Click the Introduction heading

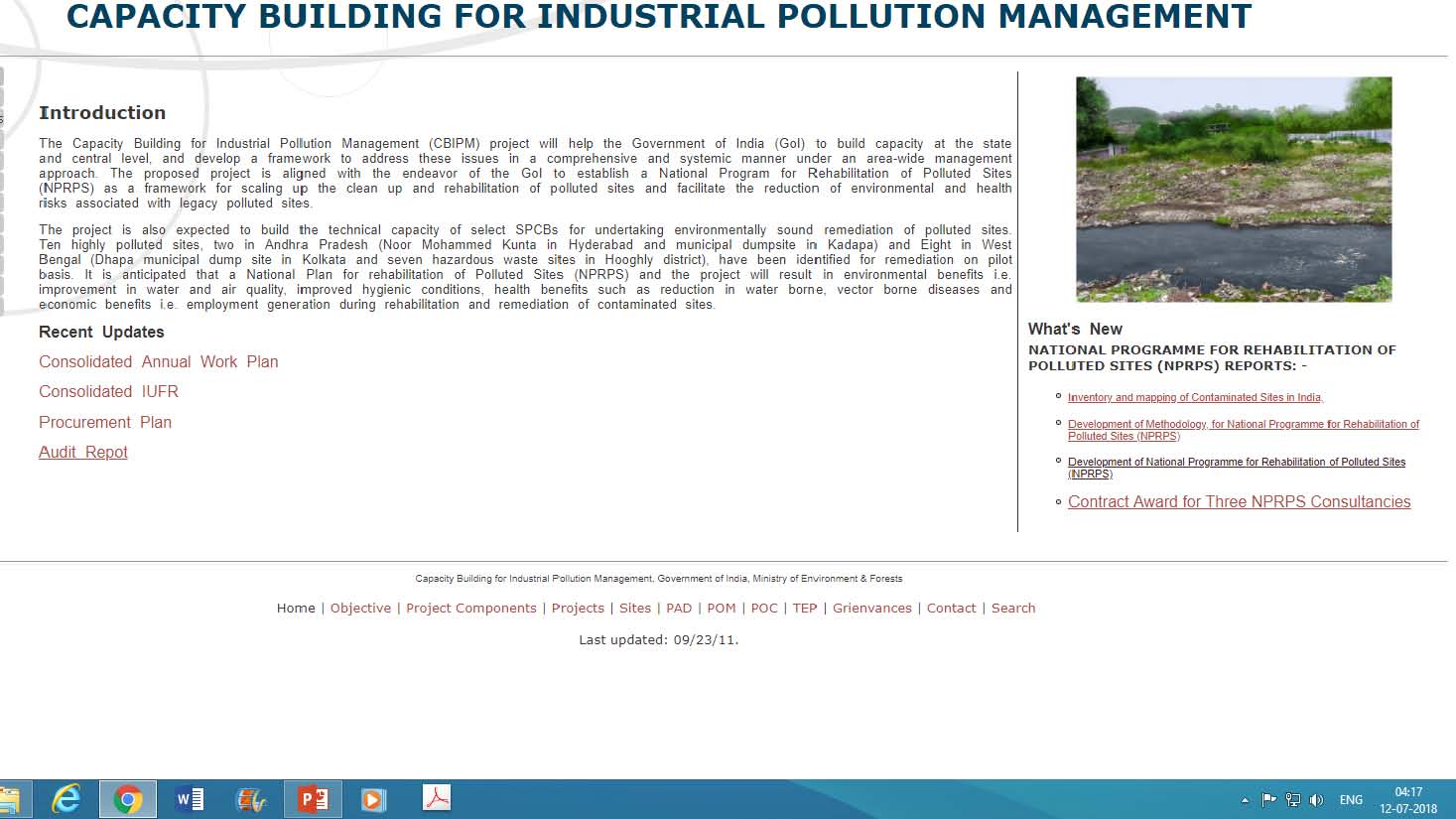point(102,113)
